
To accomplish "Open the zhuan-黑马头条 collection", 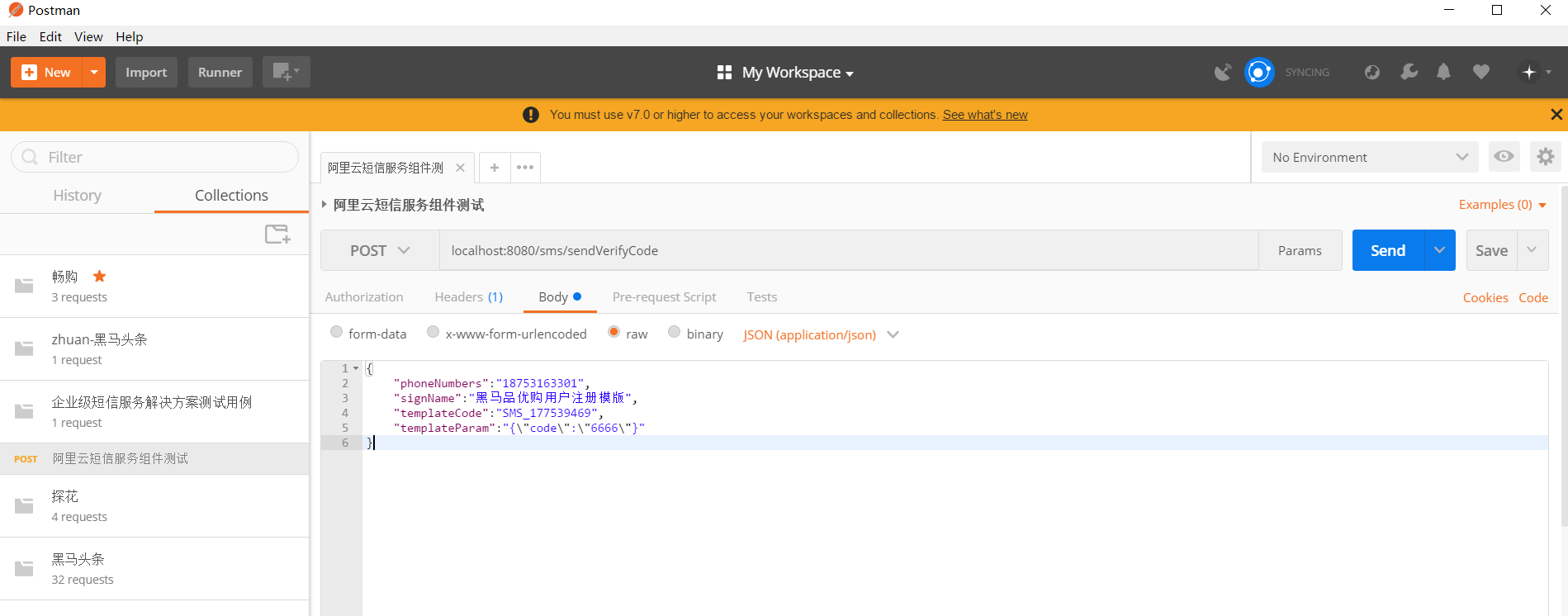I will tap(154, 348).
